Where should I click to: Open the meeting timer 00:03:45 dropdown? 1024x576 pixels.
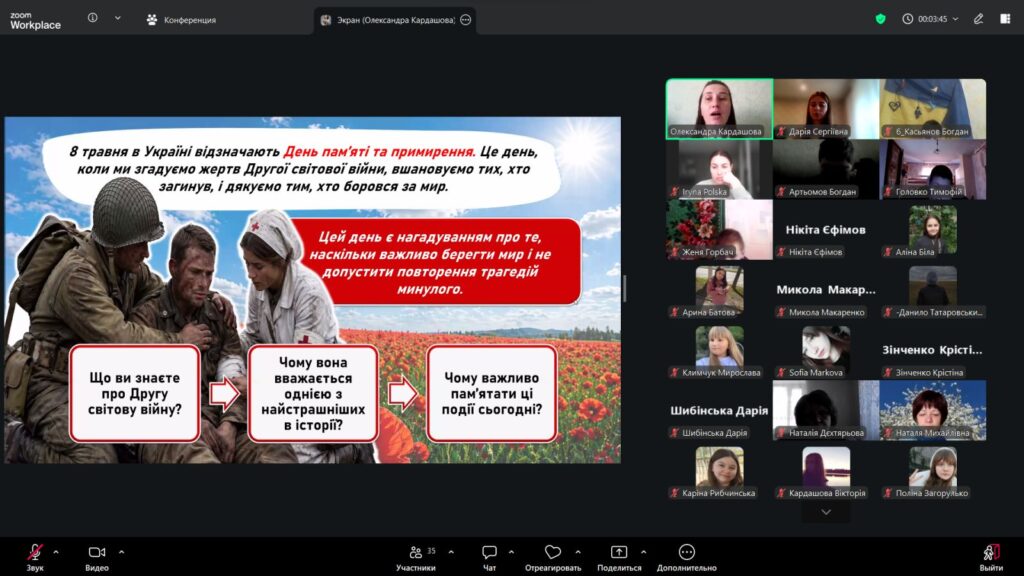point(931,19)
